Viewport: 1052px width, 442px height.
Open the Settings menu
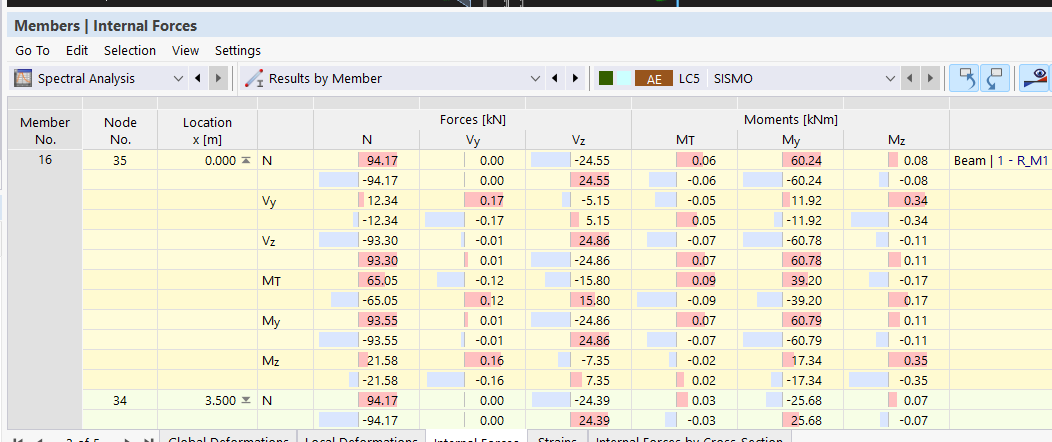point(238,50)
